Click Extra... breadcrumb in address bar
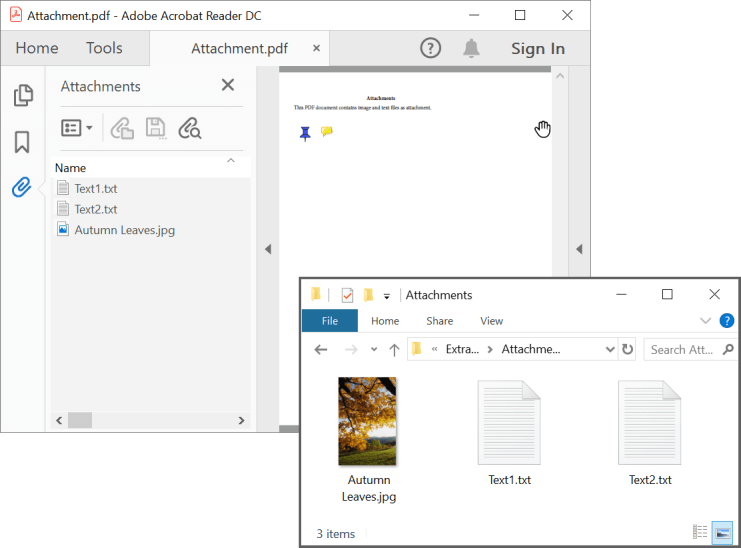 point(462,349)
